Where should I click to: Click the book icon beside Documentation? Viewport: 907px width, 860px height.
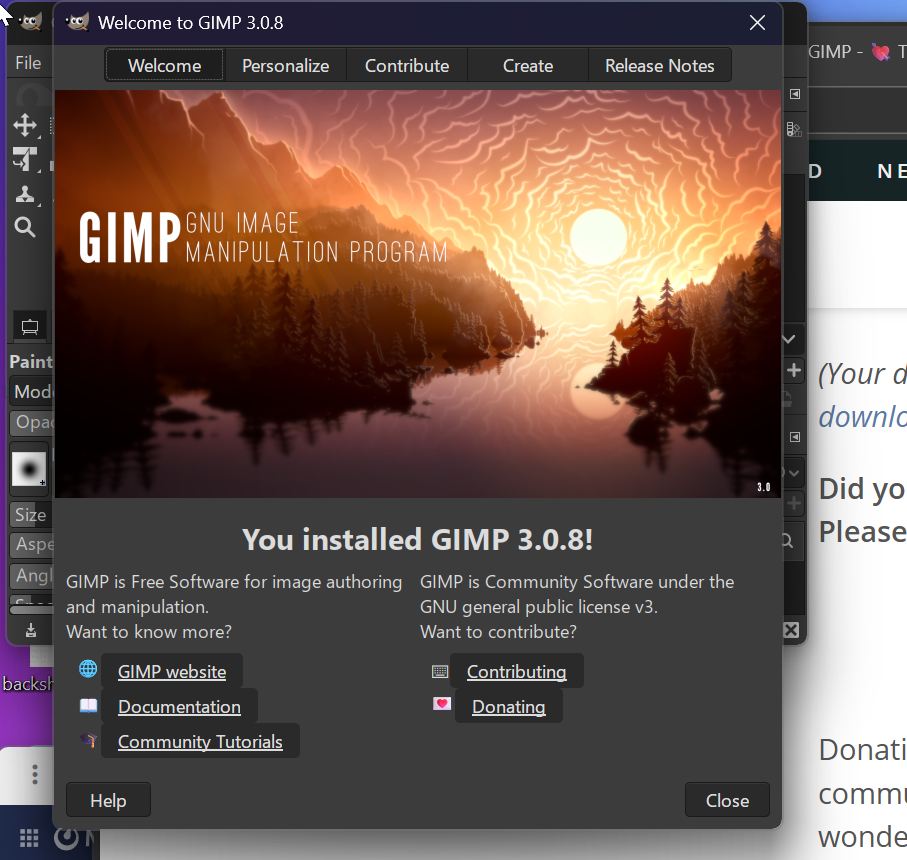pyautogui.click(x=88, y=706)
